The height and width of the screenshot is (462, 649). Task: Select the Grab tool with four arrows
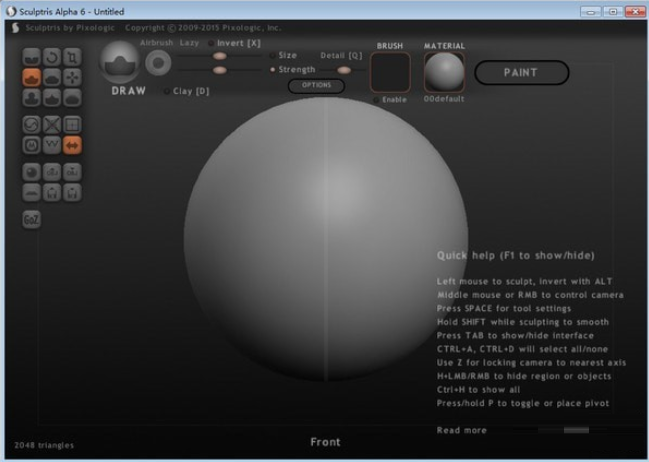click(72, 77)
